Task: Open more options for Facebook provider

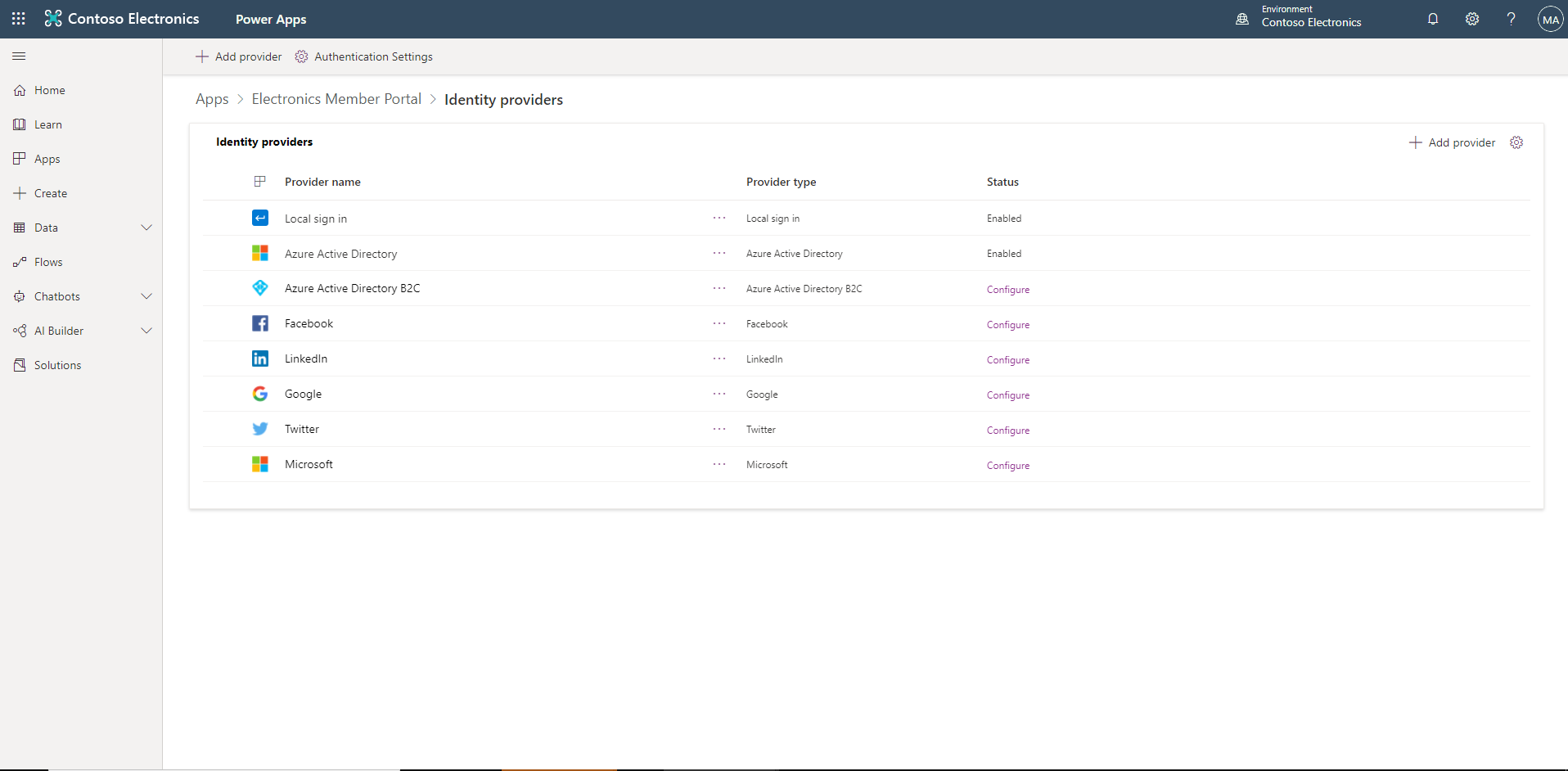Action: [x=719, y=323]
